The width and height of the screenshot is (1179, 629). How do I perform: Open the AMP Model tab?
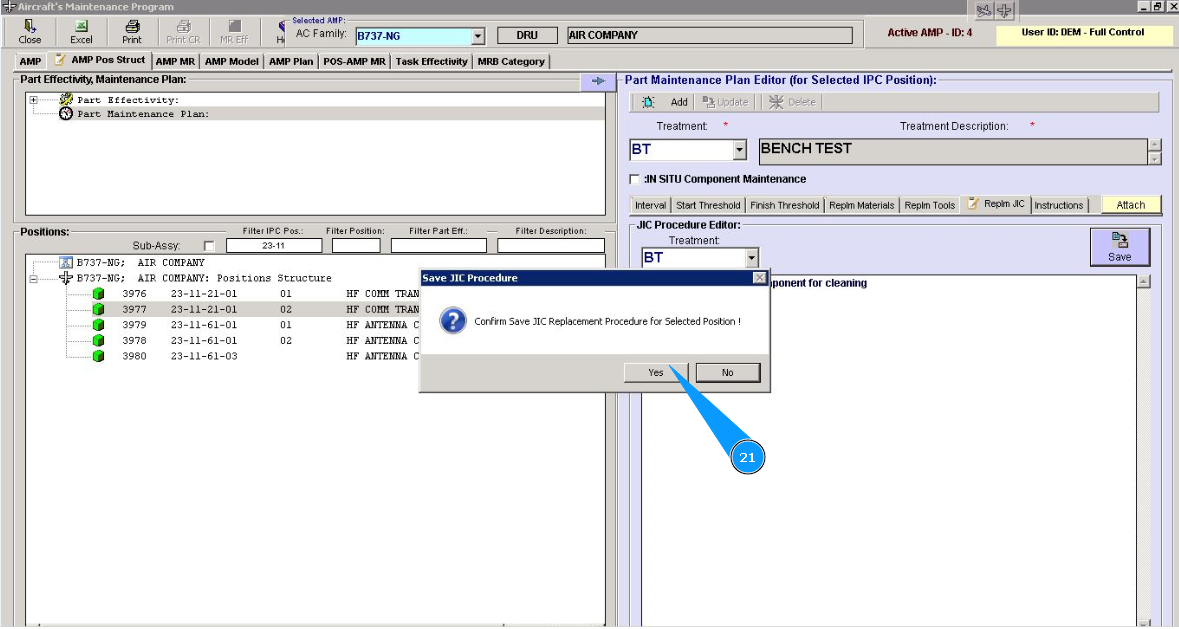(232, 62)
